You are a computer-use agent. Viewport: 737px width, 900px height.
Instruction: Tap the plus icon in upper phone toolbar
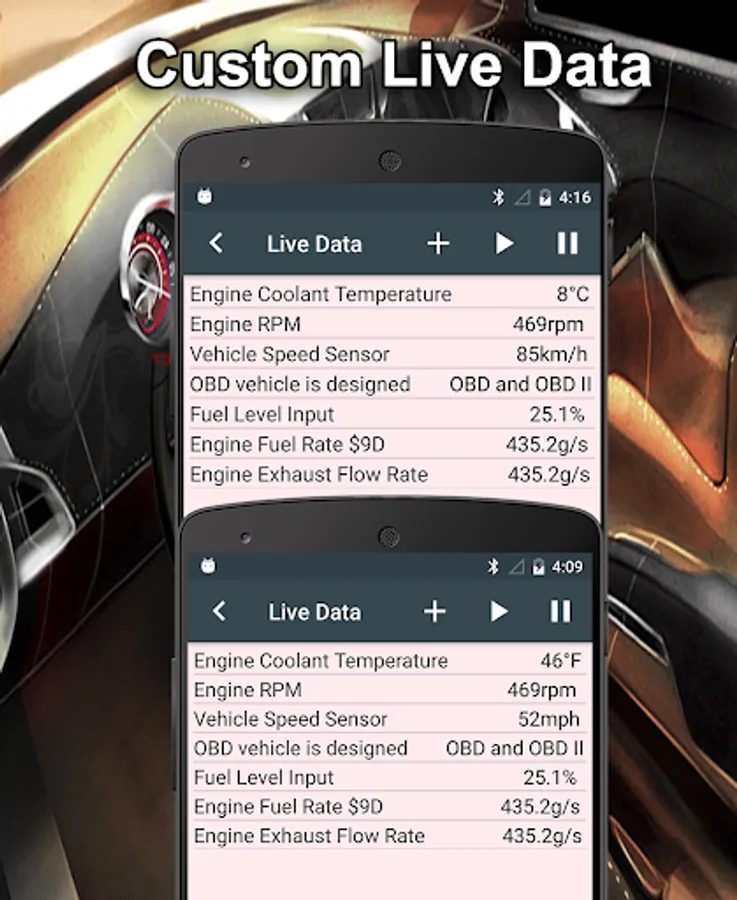[438, 243]
